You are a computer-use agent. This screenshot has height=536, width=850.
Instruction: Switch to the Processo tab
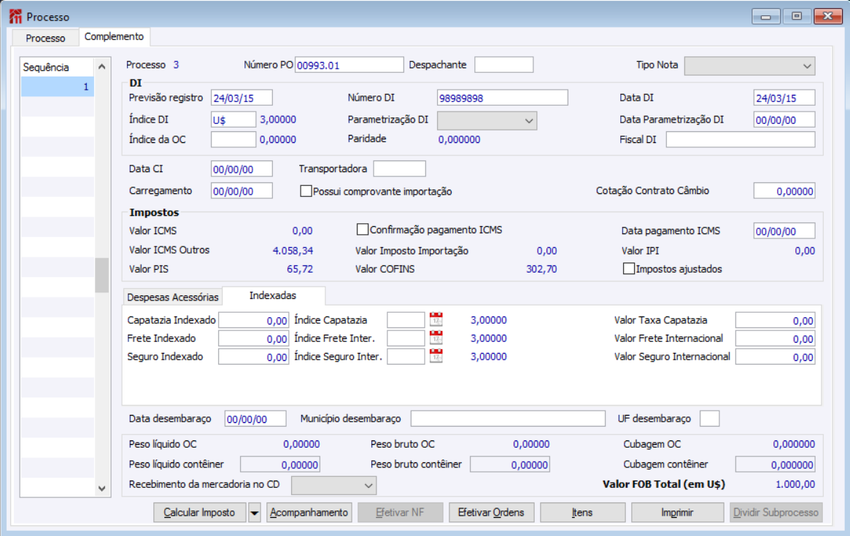(x=46, y=38)
